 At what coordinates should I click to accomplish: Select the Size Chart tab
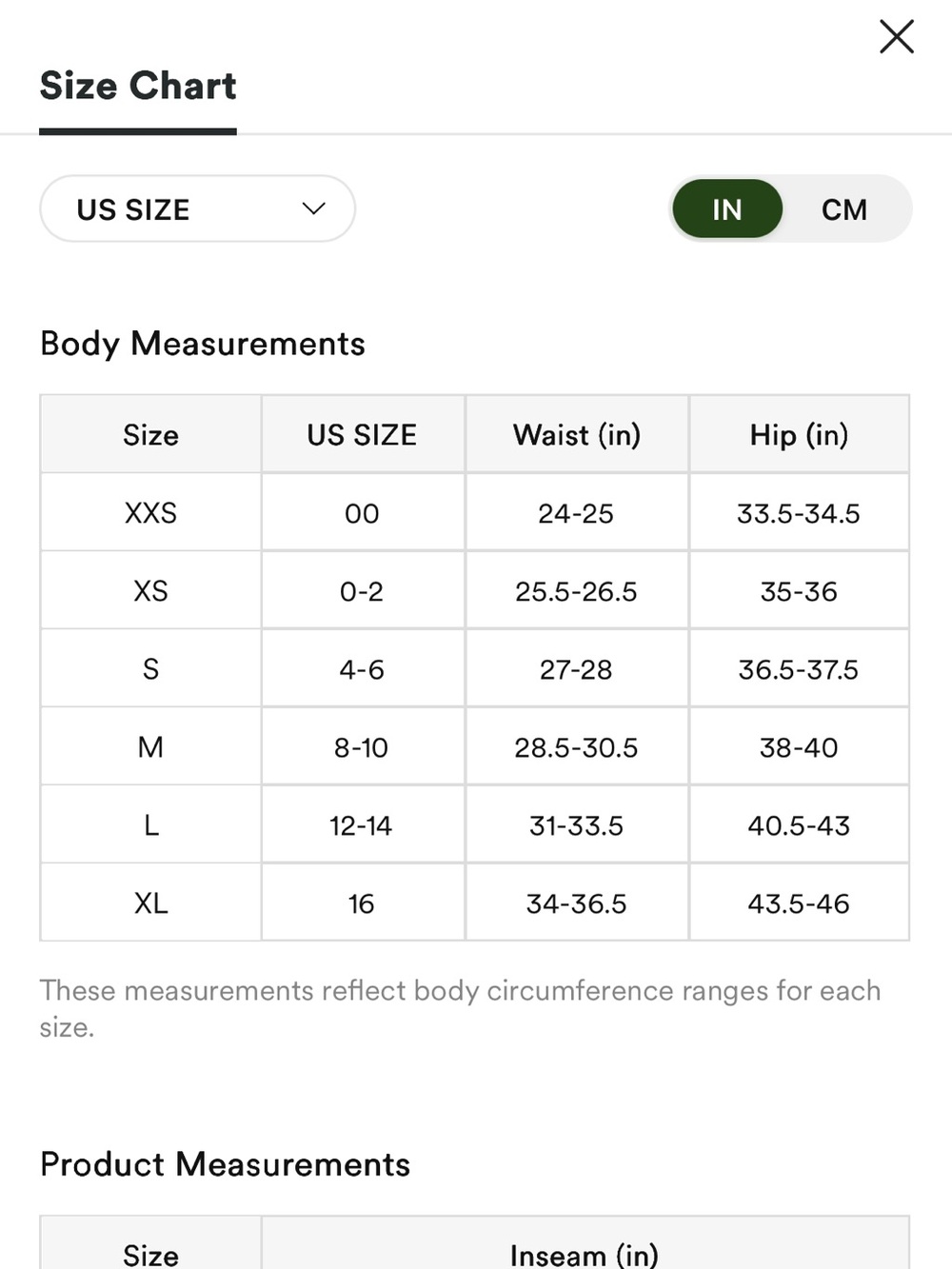coord(138,87)
